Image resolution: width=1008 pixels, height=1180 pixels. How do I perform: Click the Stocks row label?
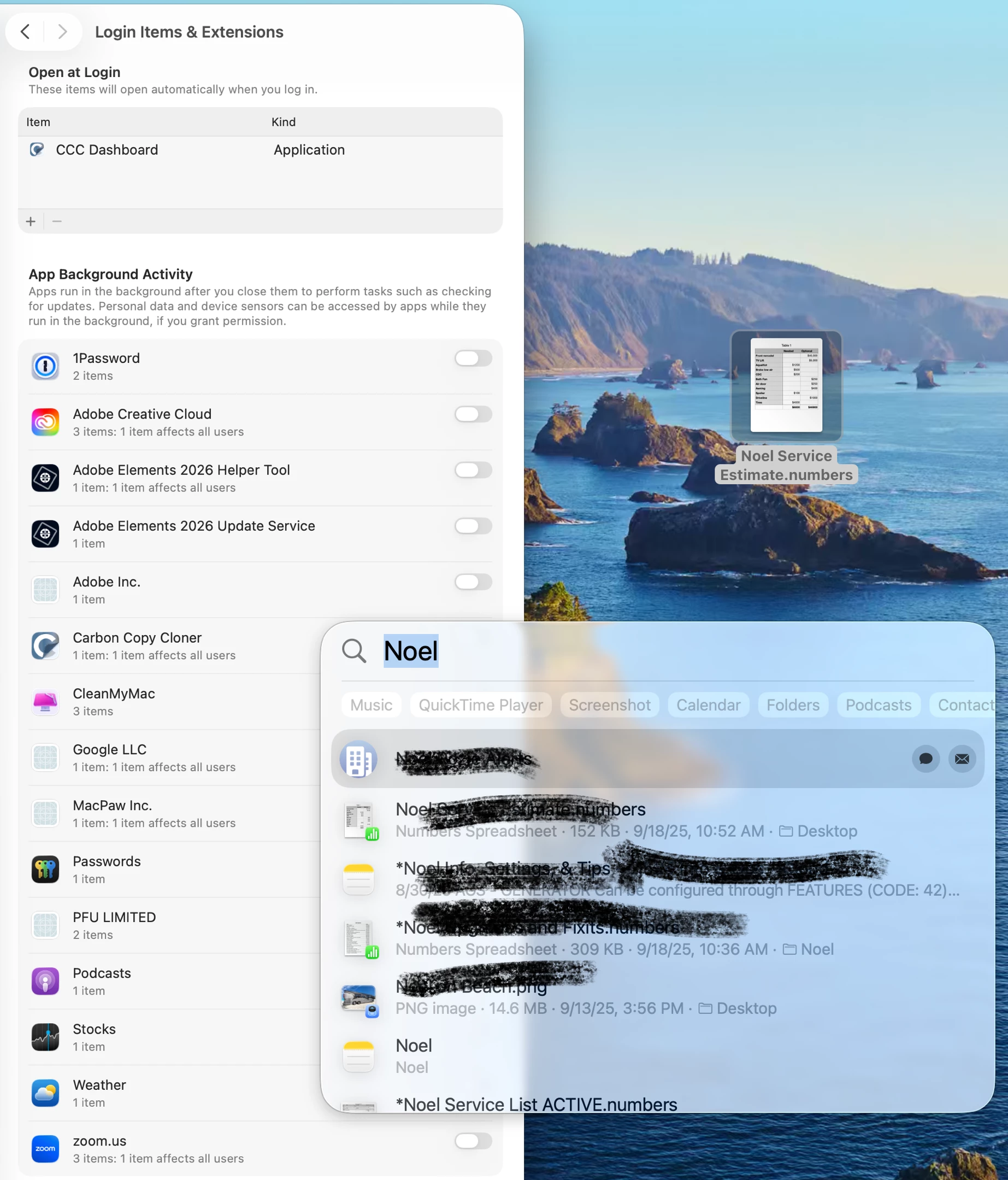[x=94, y=1029]
